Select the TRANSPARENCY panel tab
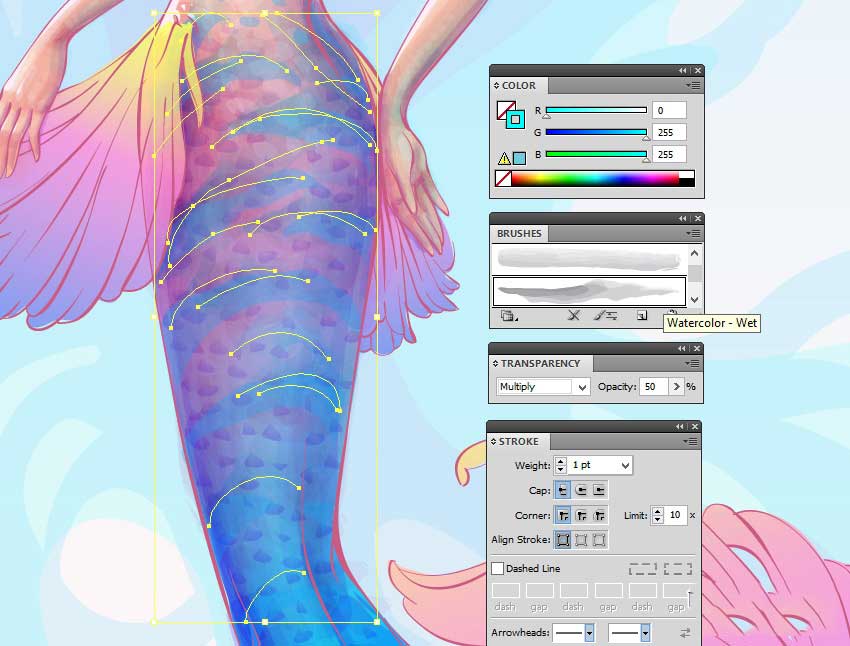This screenshot has height=646, width=850. [x=540, y=364]
